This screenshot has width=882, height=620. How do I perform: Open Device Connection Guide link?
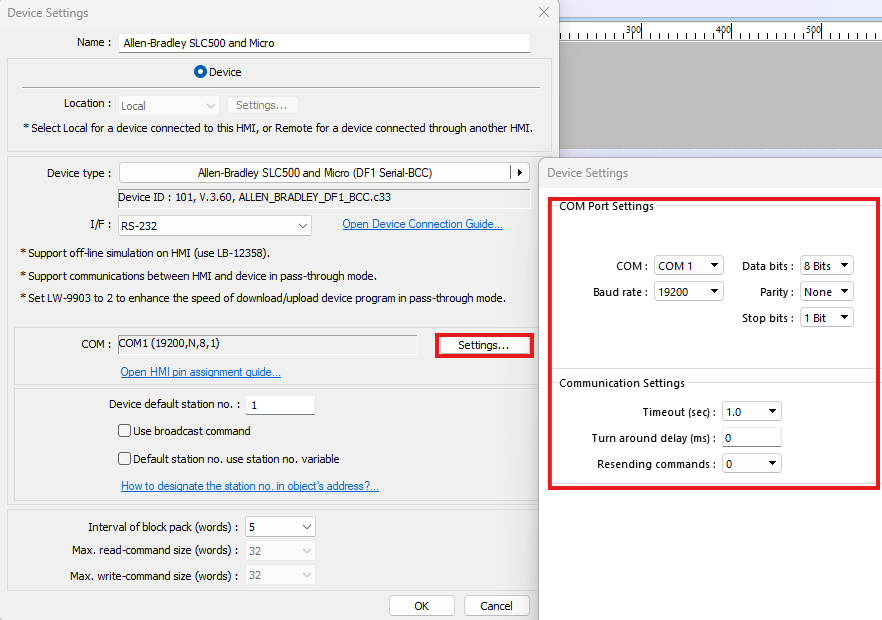point(422,224)
